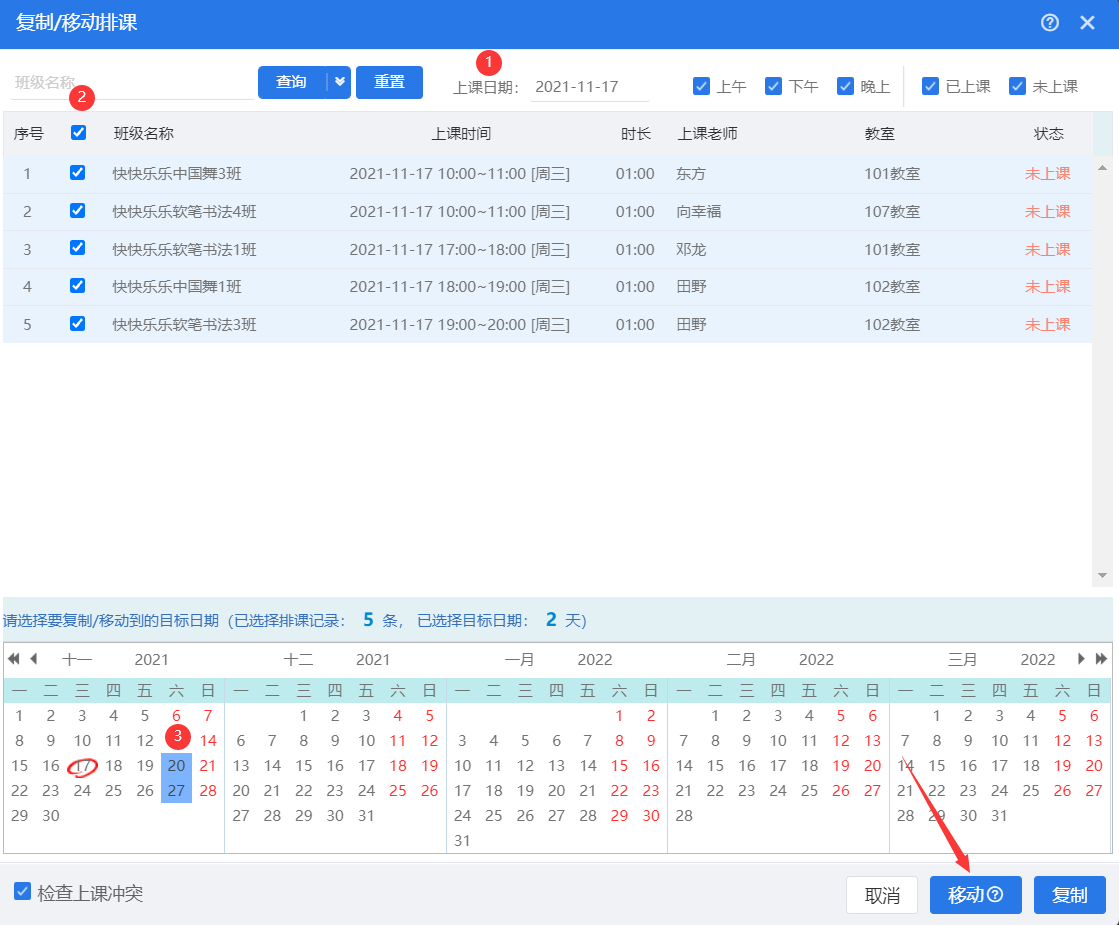
Task: Click the 一月 2022 month header
Action: 558,659
